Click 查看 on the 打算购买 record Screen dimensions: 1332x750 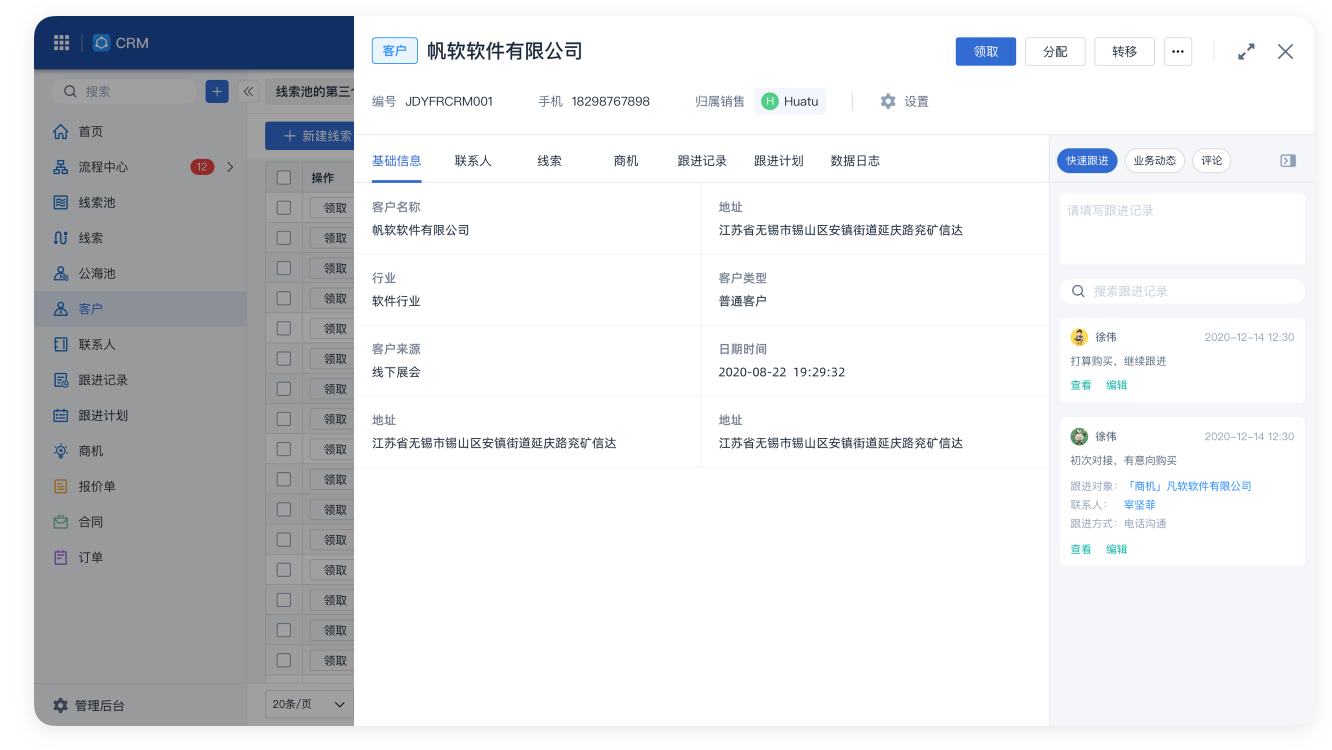click(x=1081, y=385)
